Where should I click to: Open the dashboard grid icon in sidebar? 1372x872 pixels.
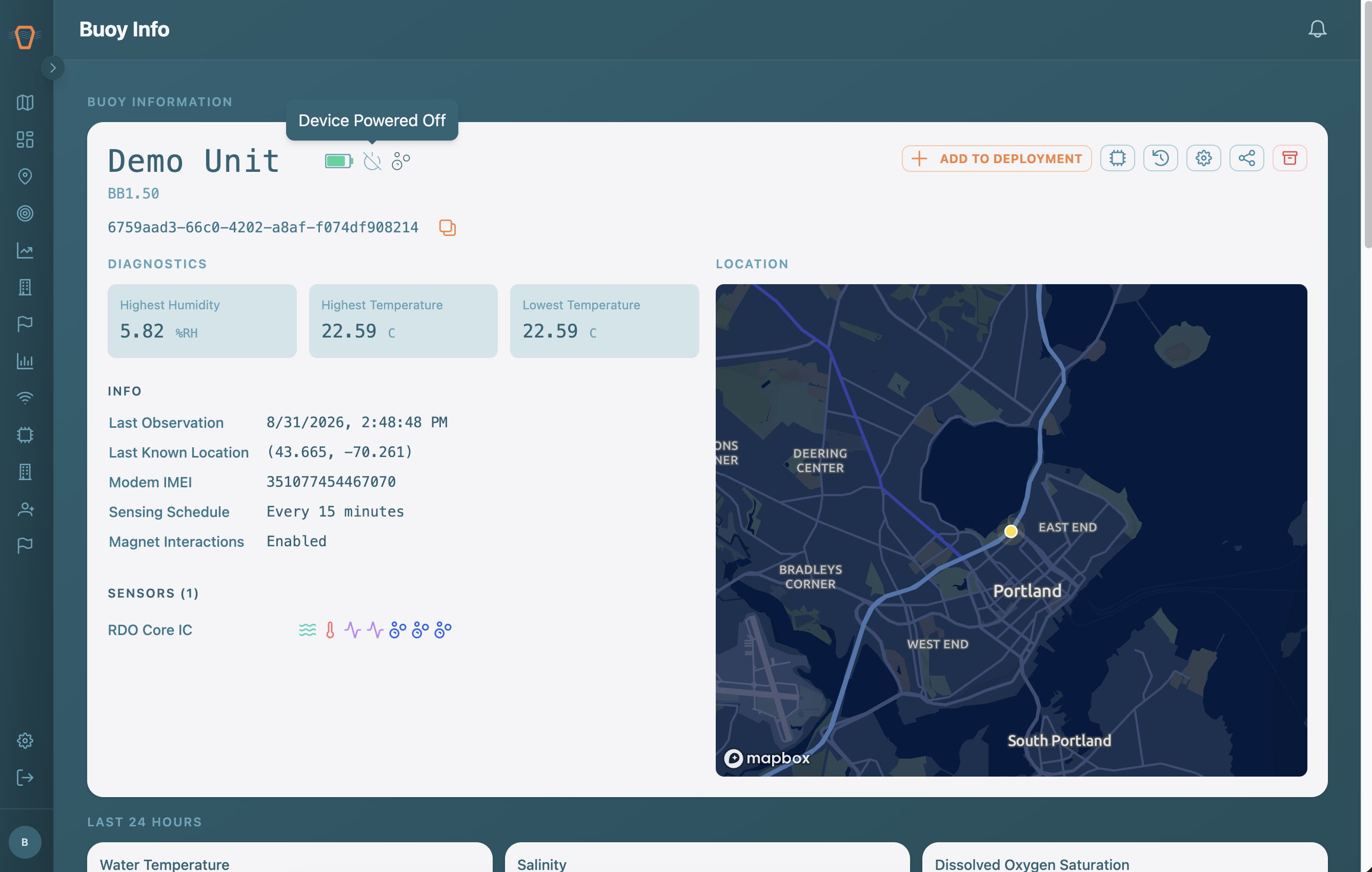25,140
